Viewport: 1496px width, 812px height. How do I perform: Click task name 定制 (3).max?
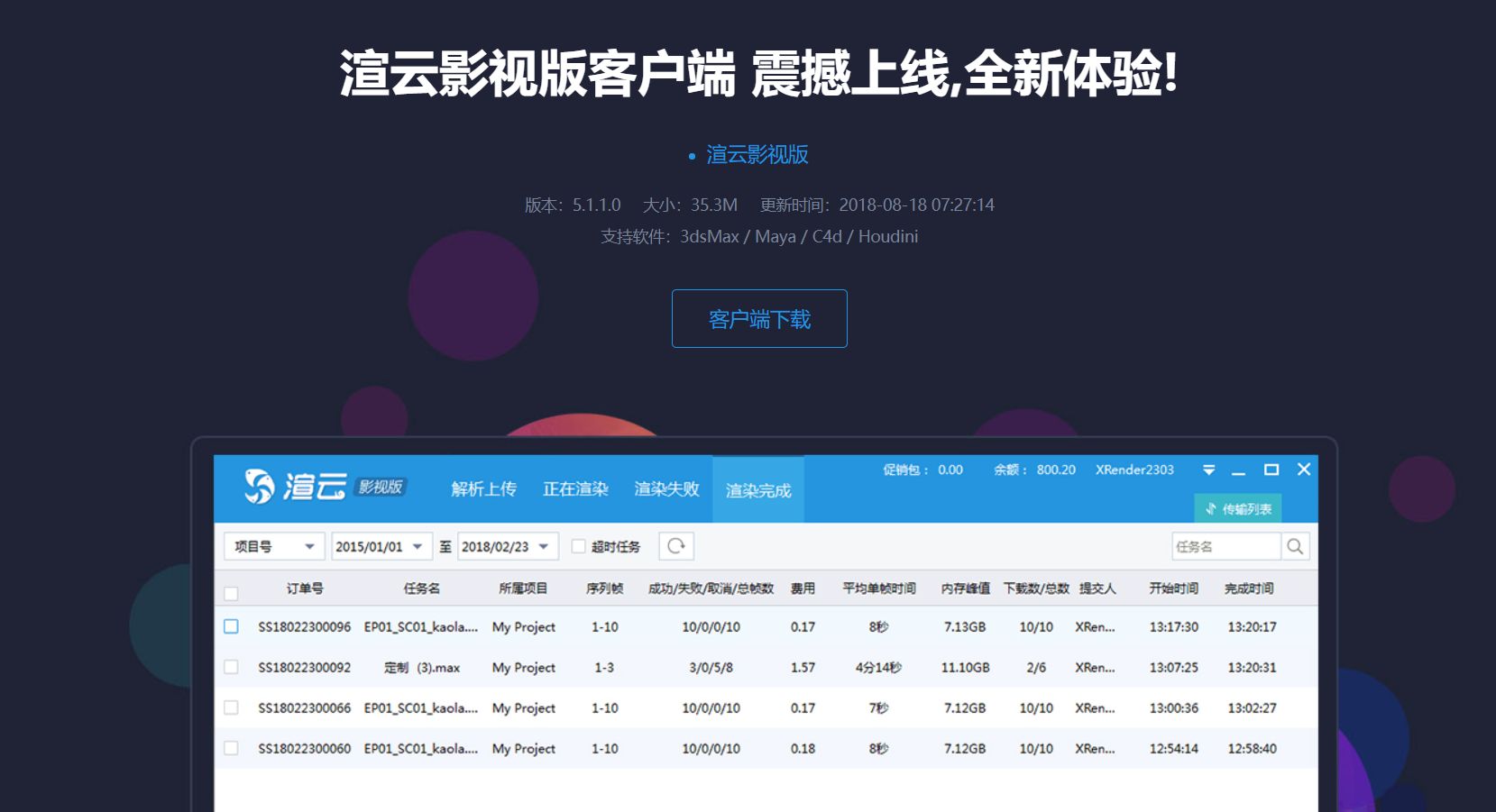422,667
